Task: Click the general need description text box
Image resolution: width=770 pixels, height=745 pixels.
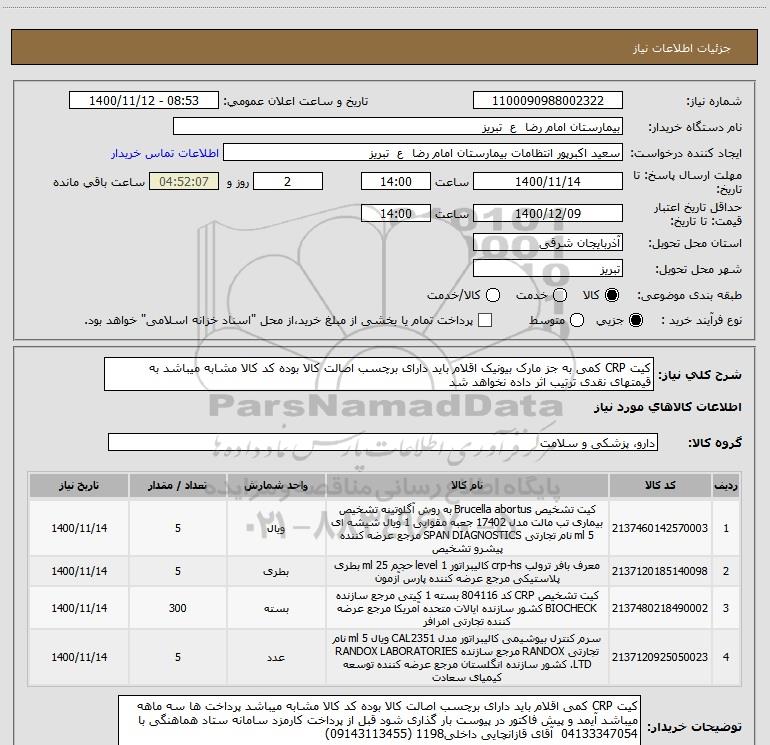Action: tap(379, 374)
